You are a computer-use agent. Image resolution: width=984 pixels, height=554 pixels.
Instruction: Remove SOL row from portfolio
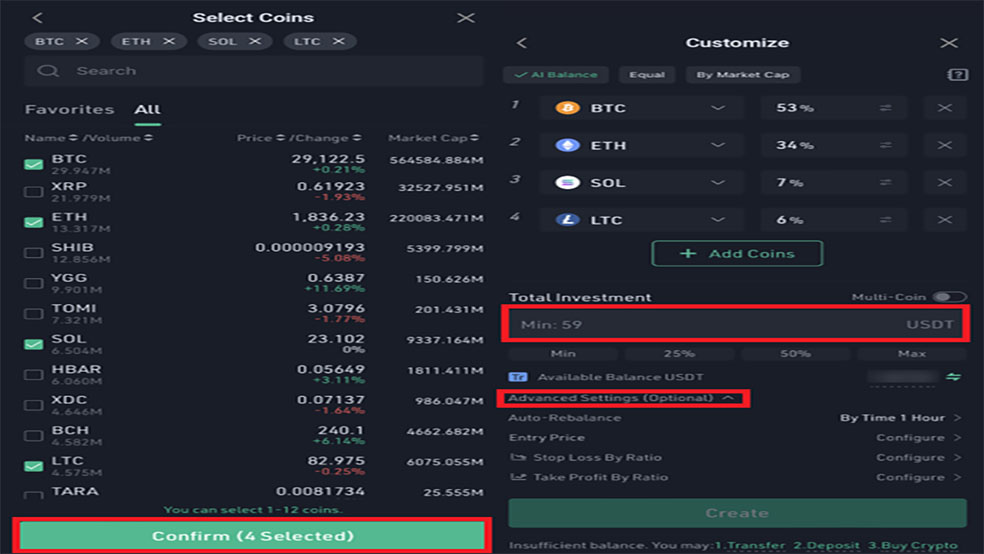[x=944, y=183]
